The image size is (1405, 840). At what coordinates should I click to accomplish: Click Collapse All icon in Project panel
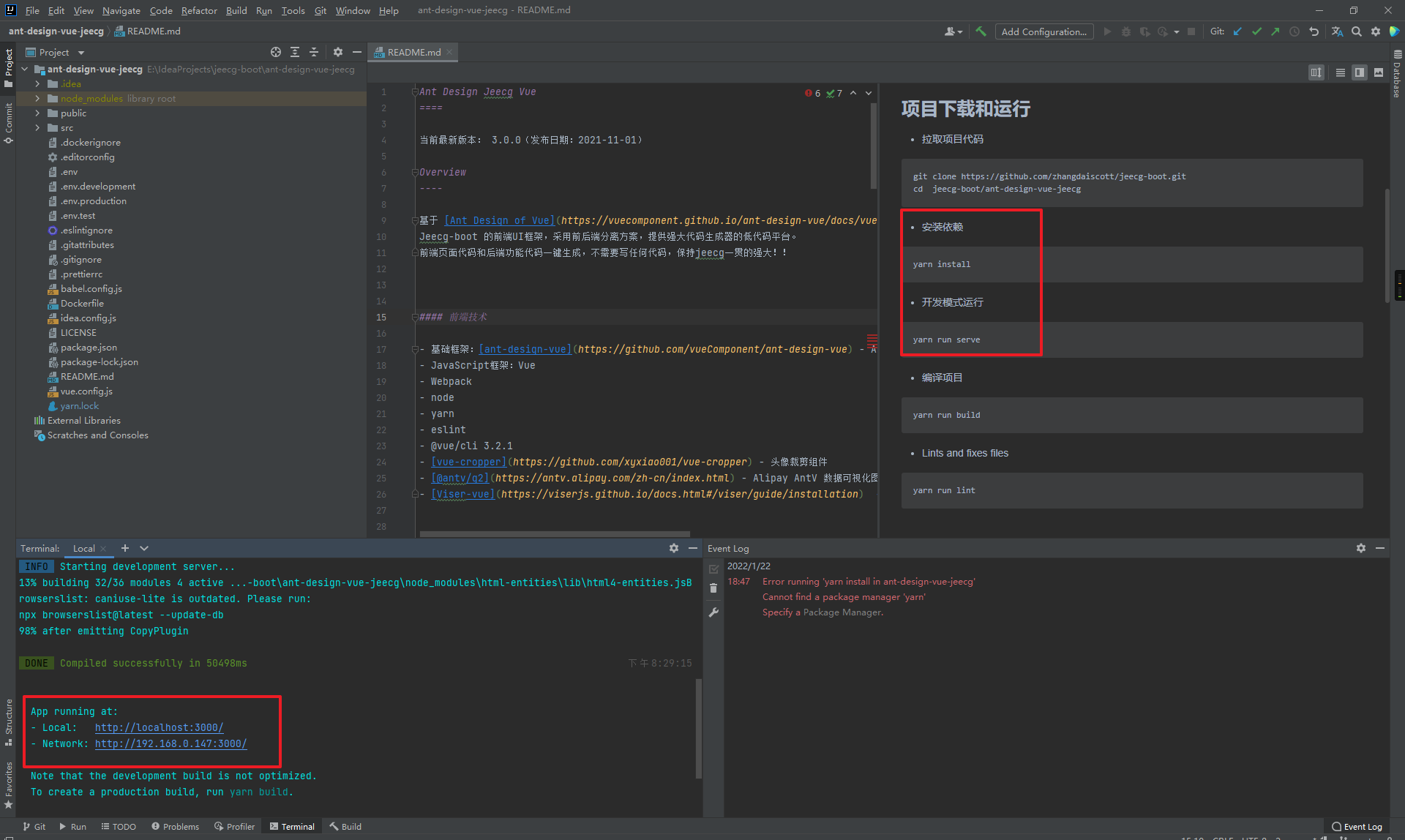click(x=314, y=52)
